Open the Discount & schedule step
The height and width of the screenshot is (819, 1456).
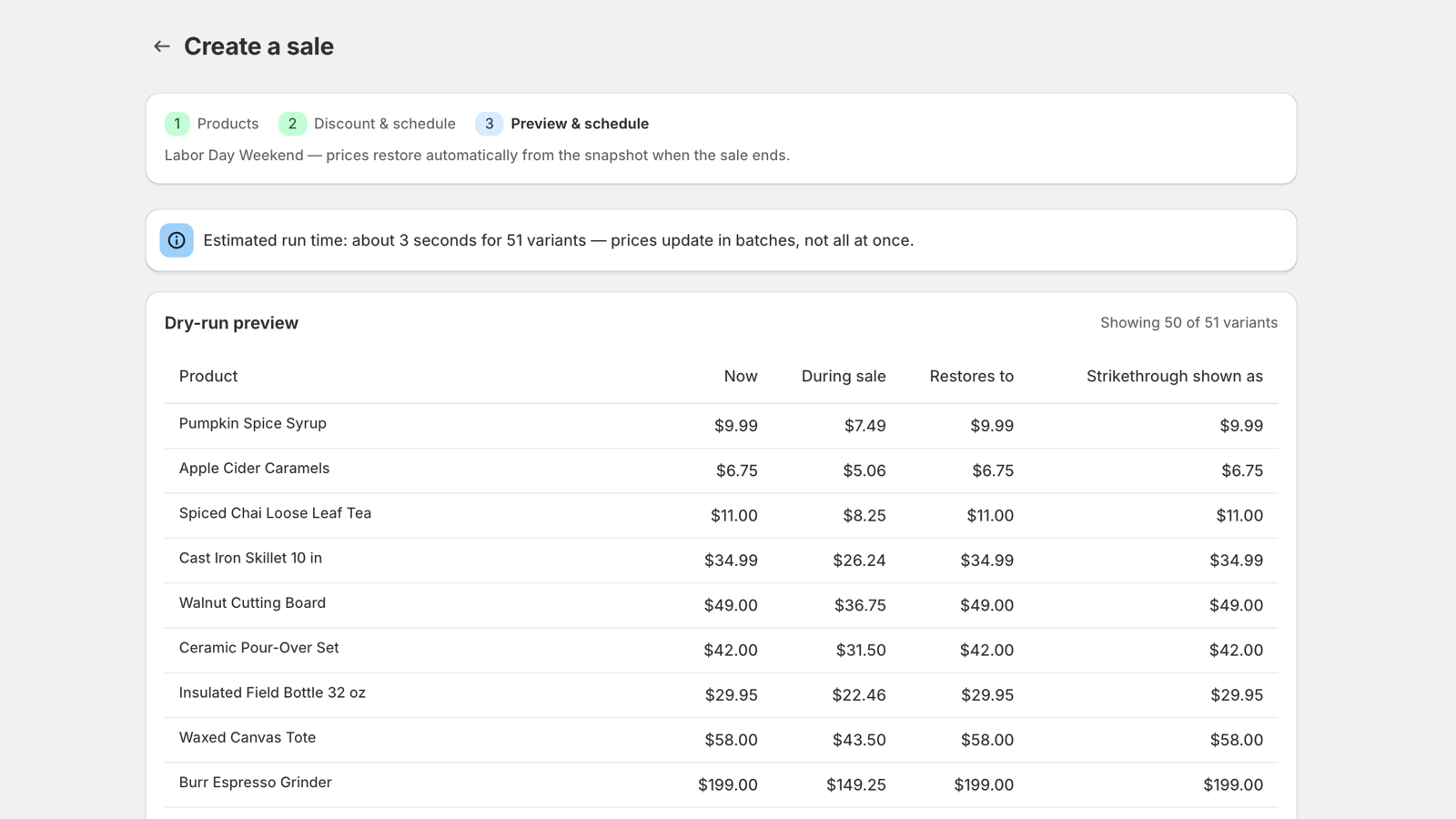[x=385, y=124]
